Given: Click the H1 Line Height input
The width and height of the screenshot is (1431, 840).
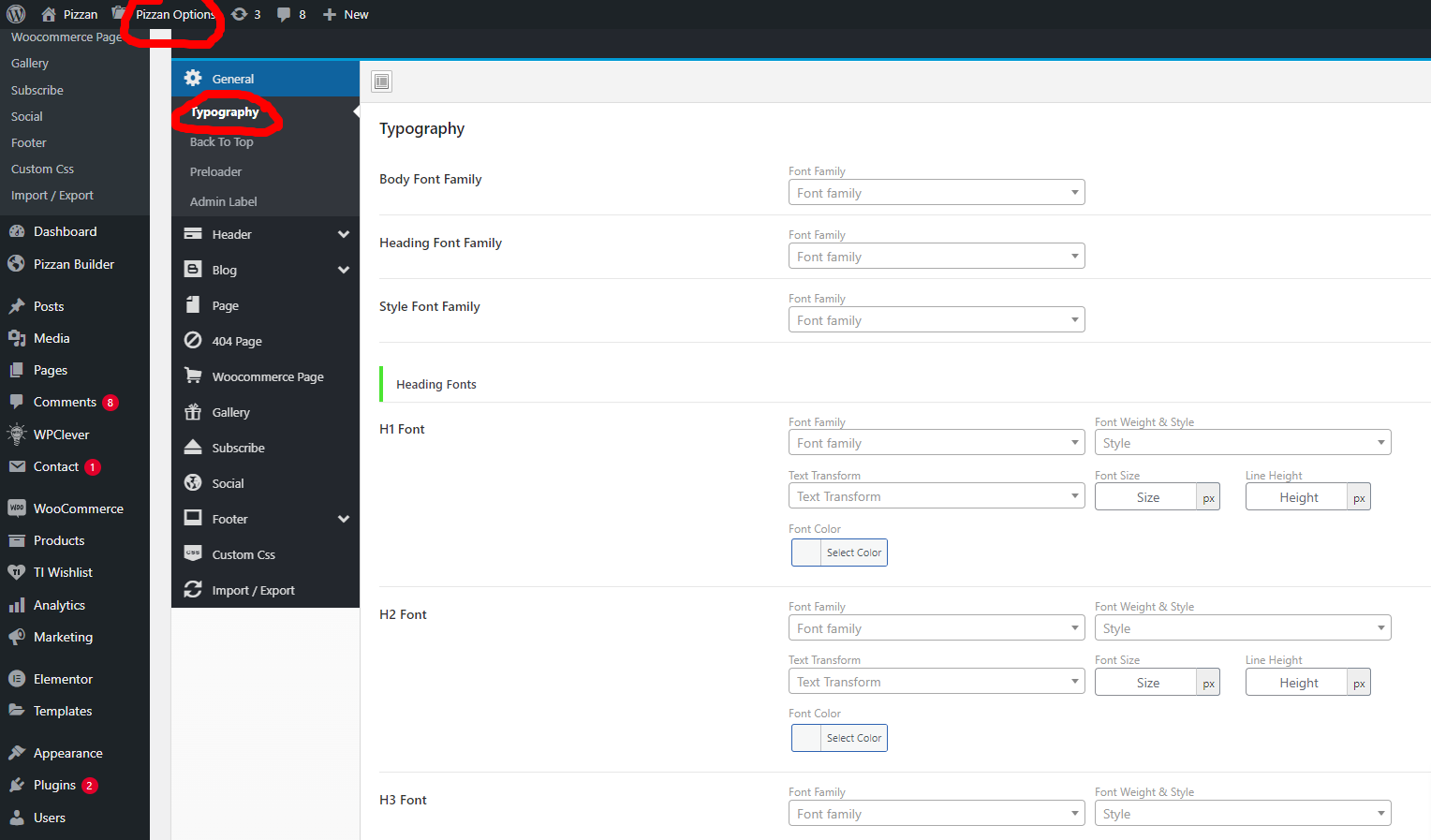Looking at the screenshot, I should pos(1297,497).
